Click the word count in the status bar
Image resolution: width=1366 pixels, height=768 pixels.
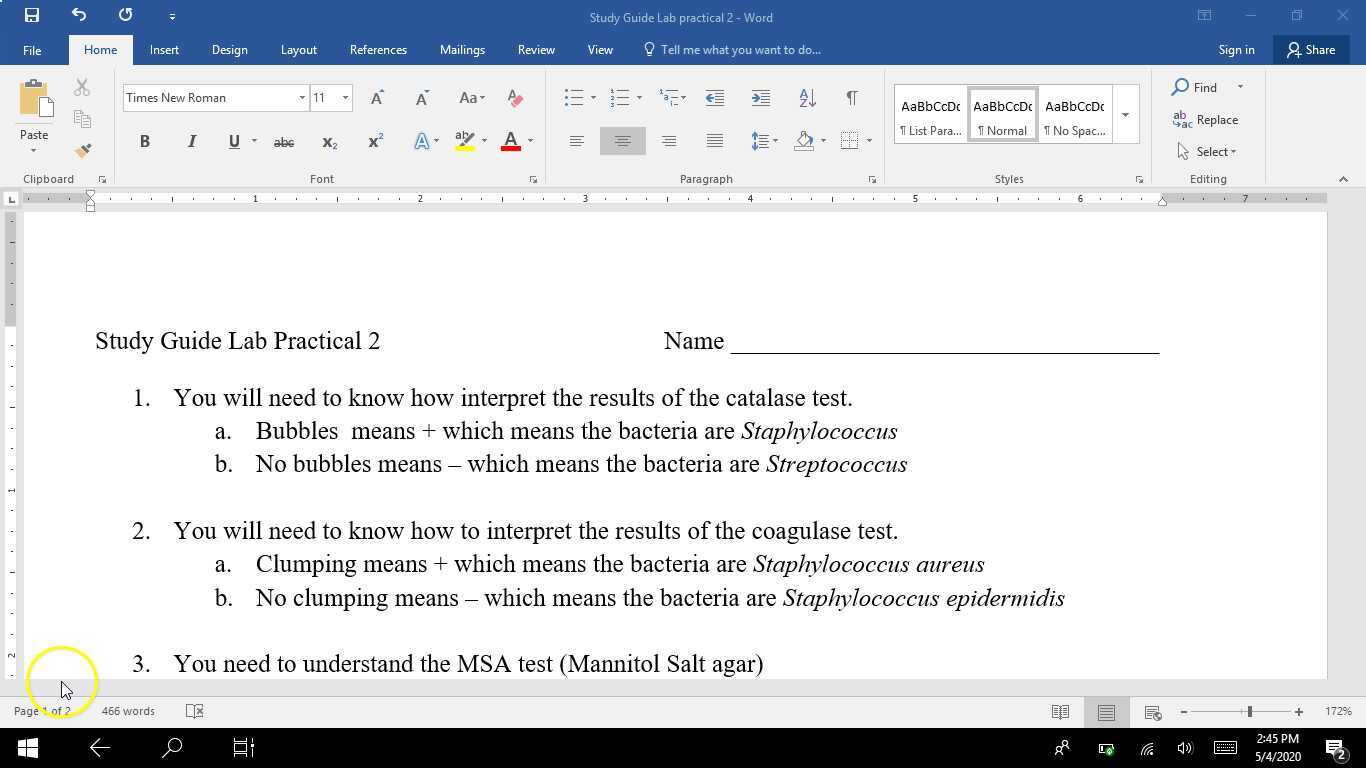(x=128, y=710)
